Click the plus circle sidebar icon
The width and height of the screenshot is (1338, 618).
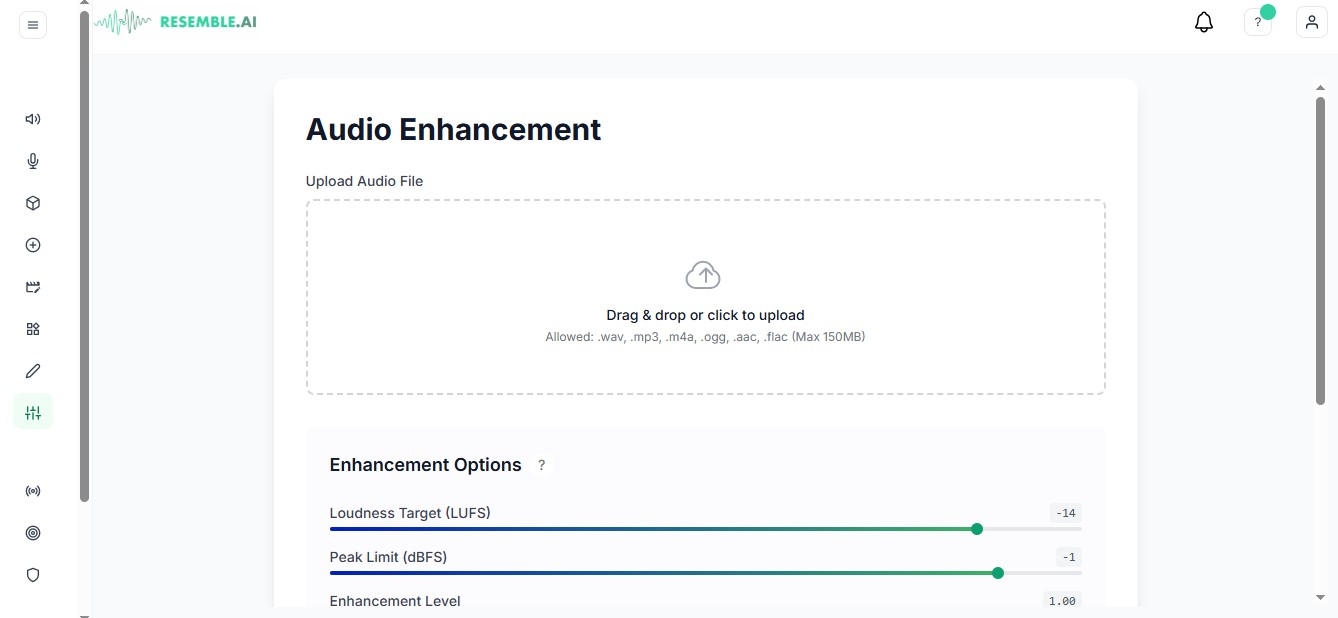[33, 245]
